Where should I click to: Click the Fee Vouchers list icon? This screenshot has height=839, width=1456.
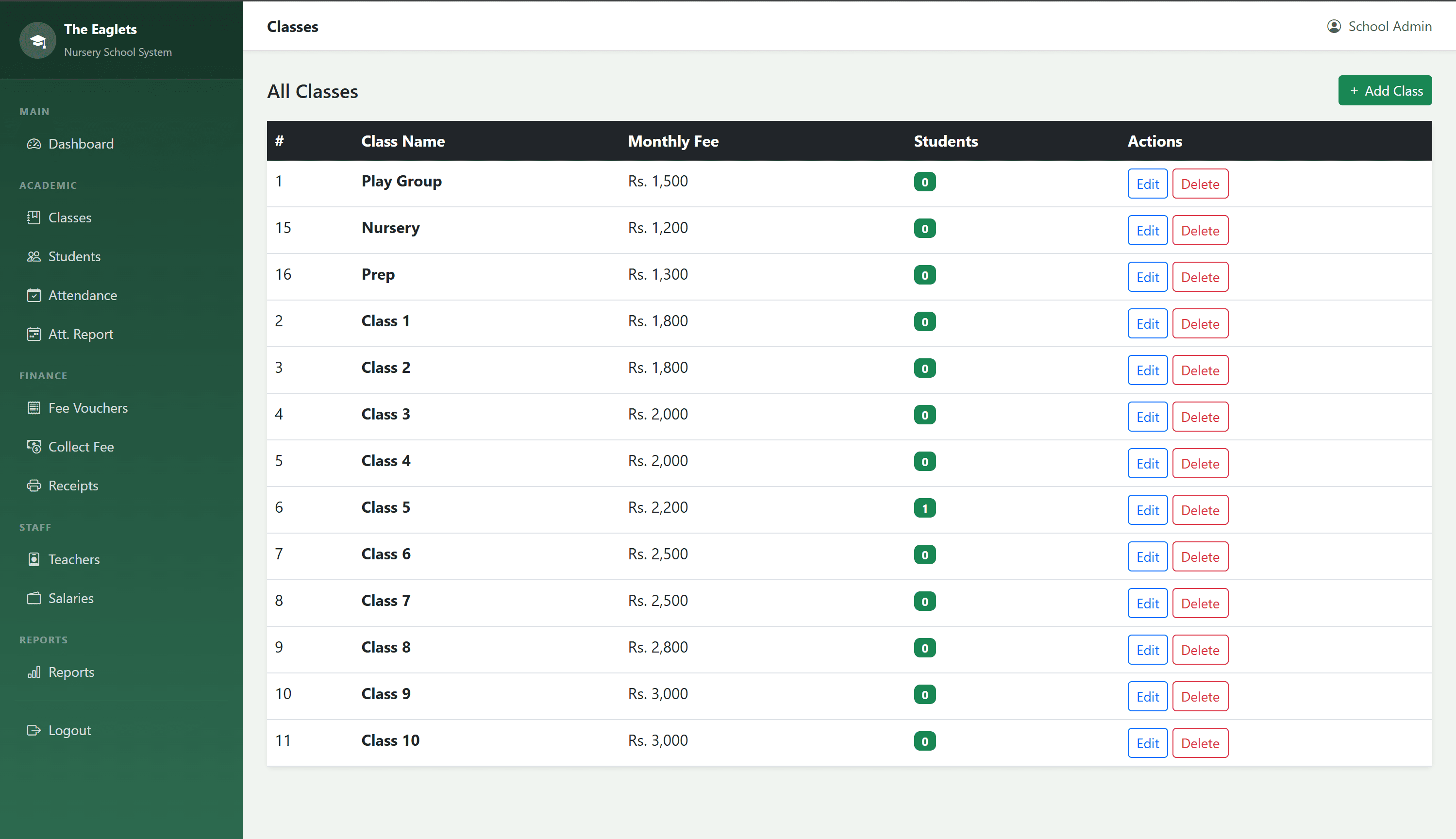(x=34, y=408)
